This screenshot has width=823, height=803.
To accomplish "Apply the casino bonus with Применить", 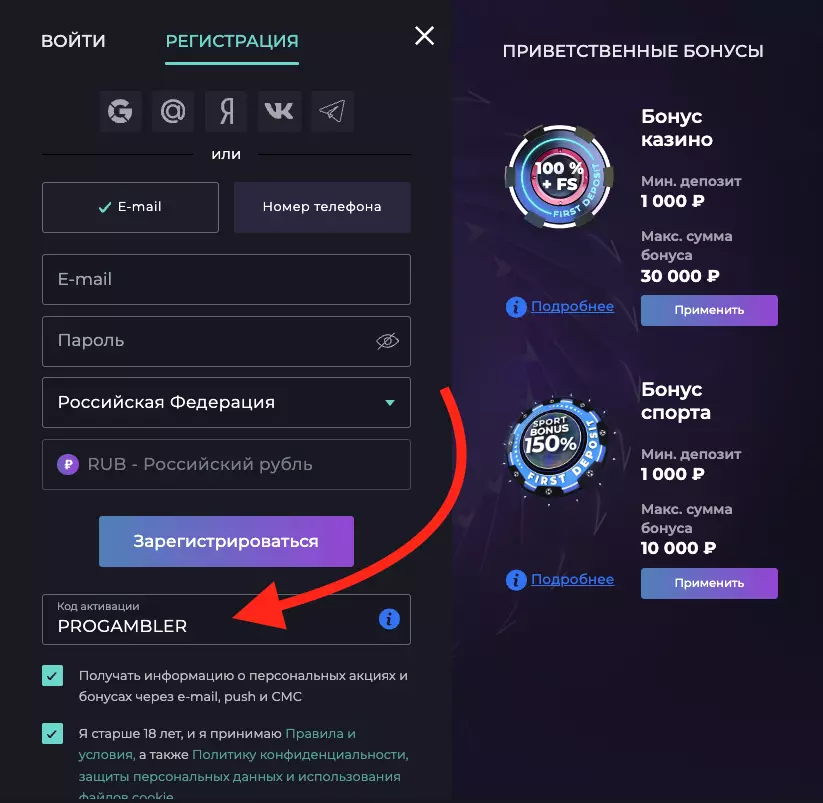I will point(709,310).
